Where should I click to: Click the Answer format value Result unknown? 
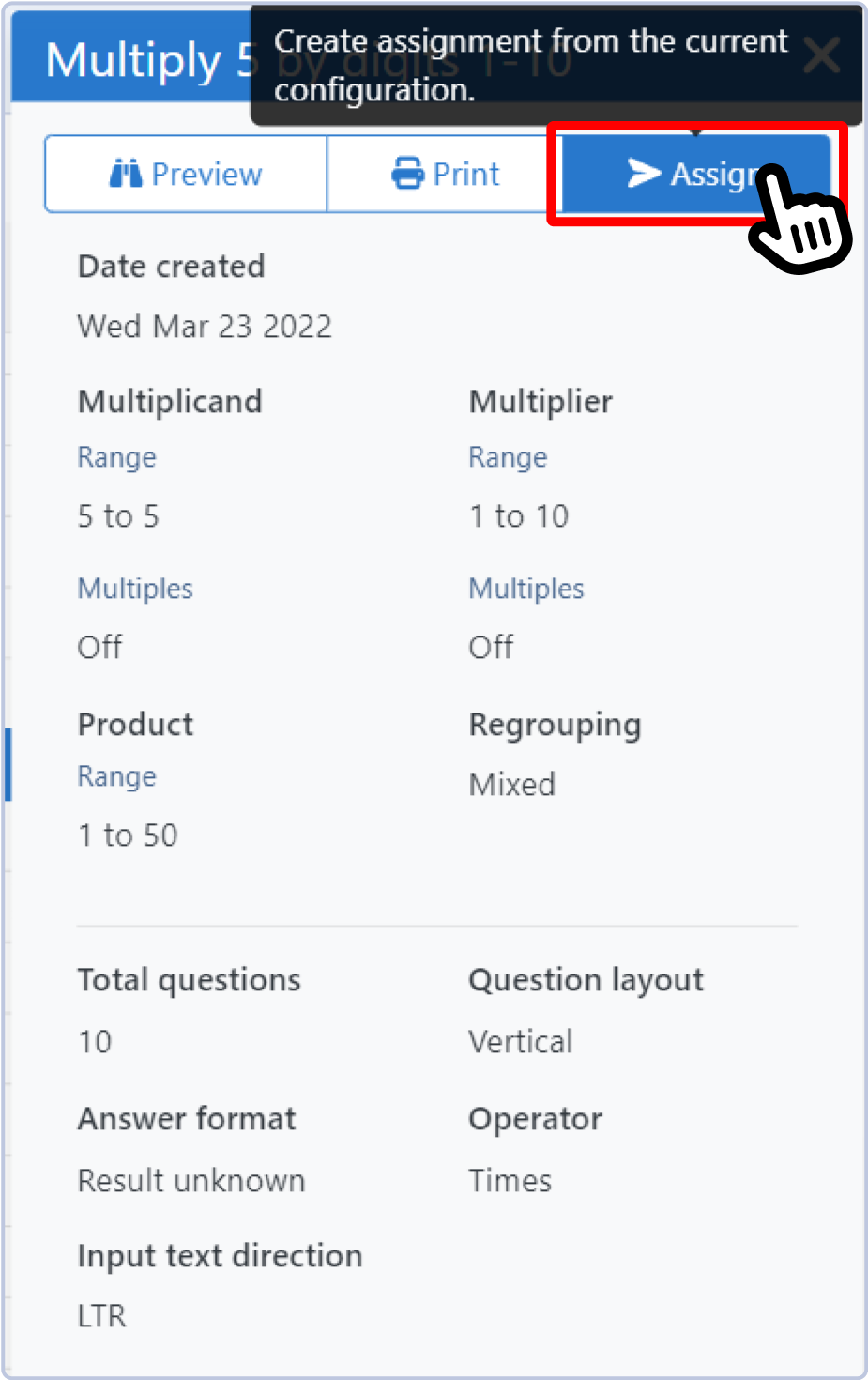(x=191, y=1180)
